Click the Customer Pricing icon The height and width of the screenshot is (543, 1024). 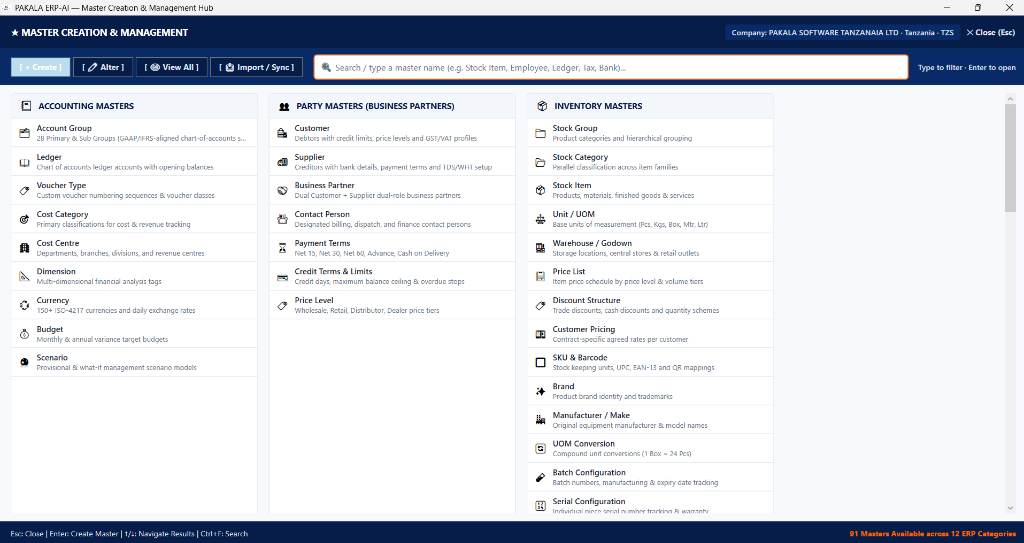(540, 334)
